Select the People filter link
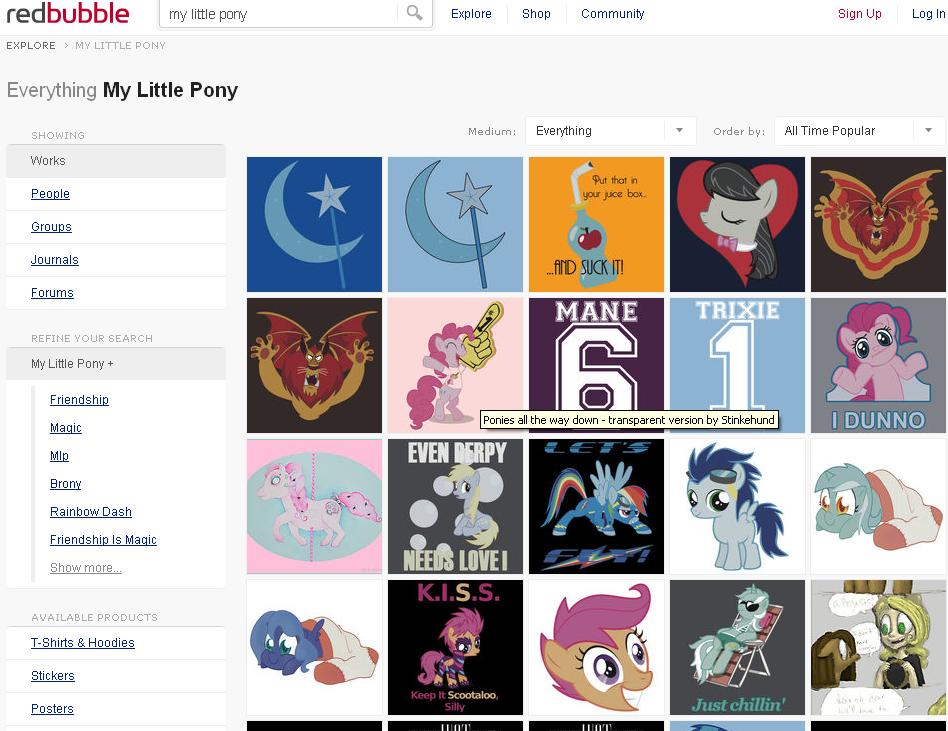Screen dimensions: 948x731 click(x=50, y=194)
